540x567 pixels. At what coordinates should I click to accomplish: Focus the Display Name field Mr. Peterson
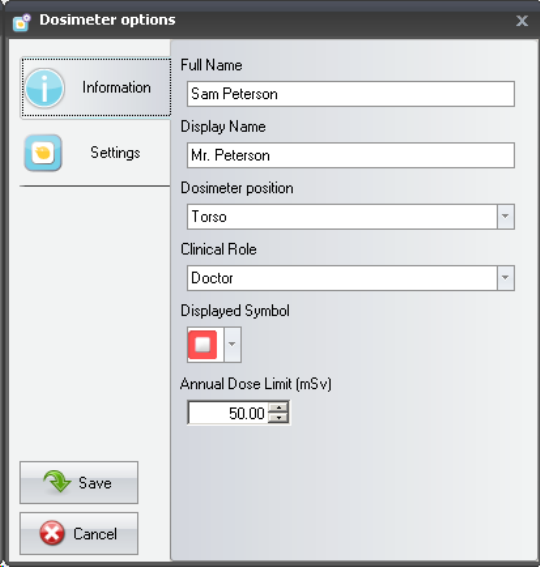[350, 155]
